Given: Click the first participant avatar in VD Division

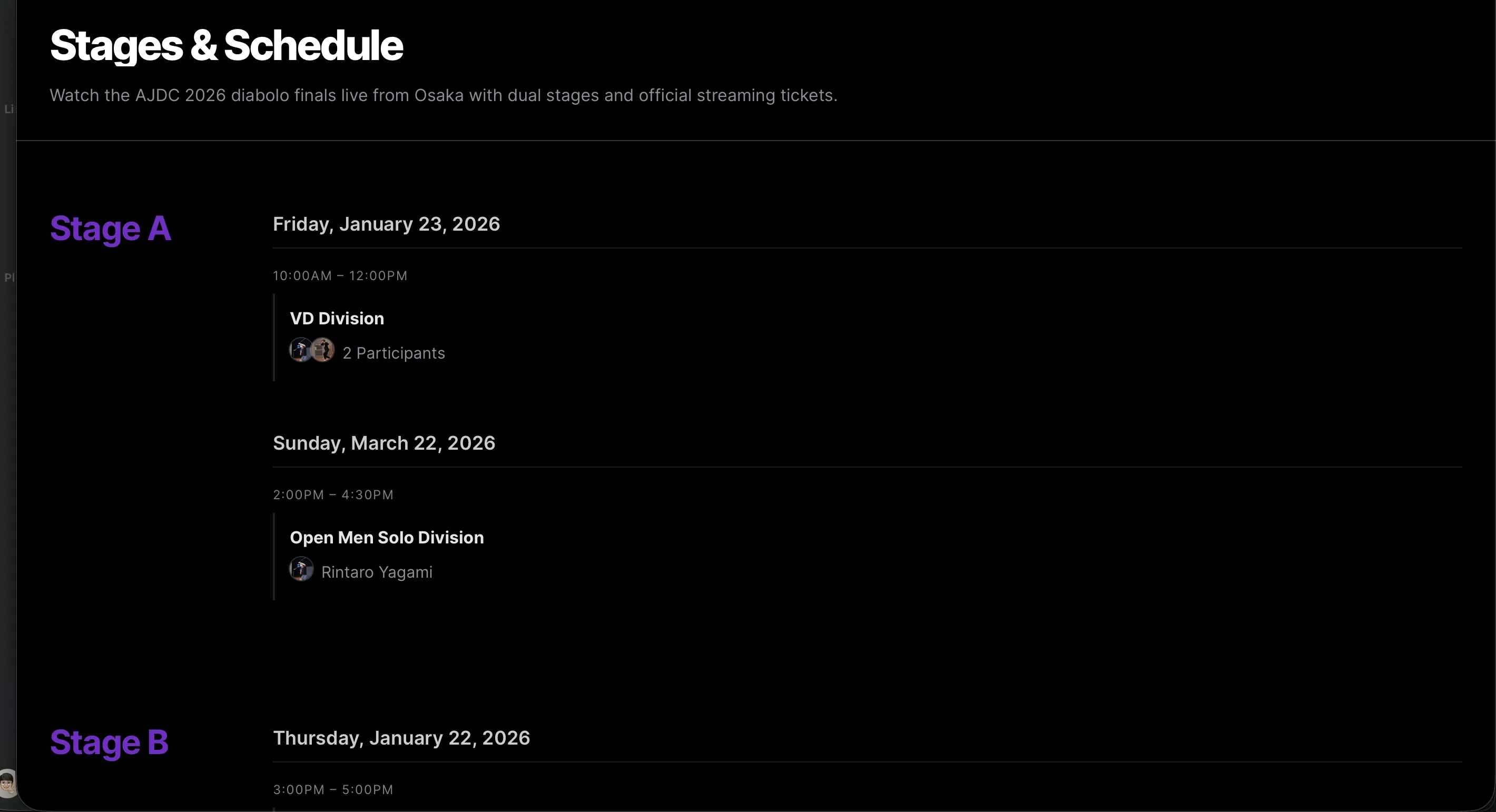Looking at the screenshot, I should click(x=300, y=350).
